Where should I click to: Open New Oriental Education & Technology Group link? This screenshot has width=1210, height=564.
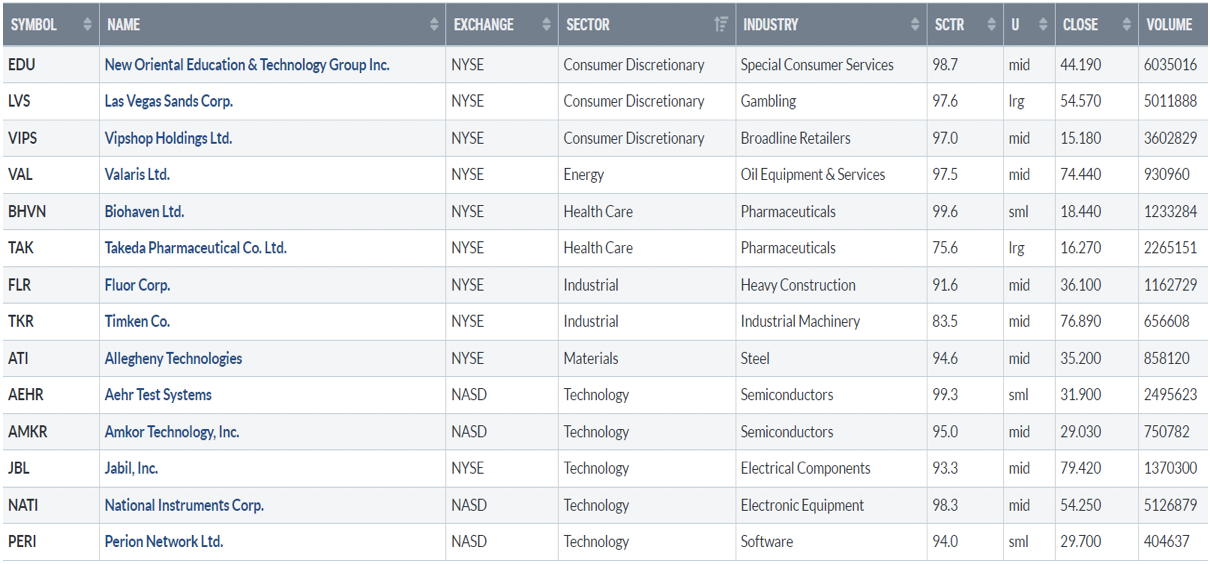pyautogui.click(x=247, y=65)
